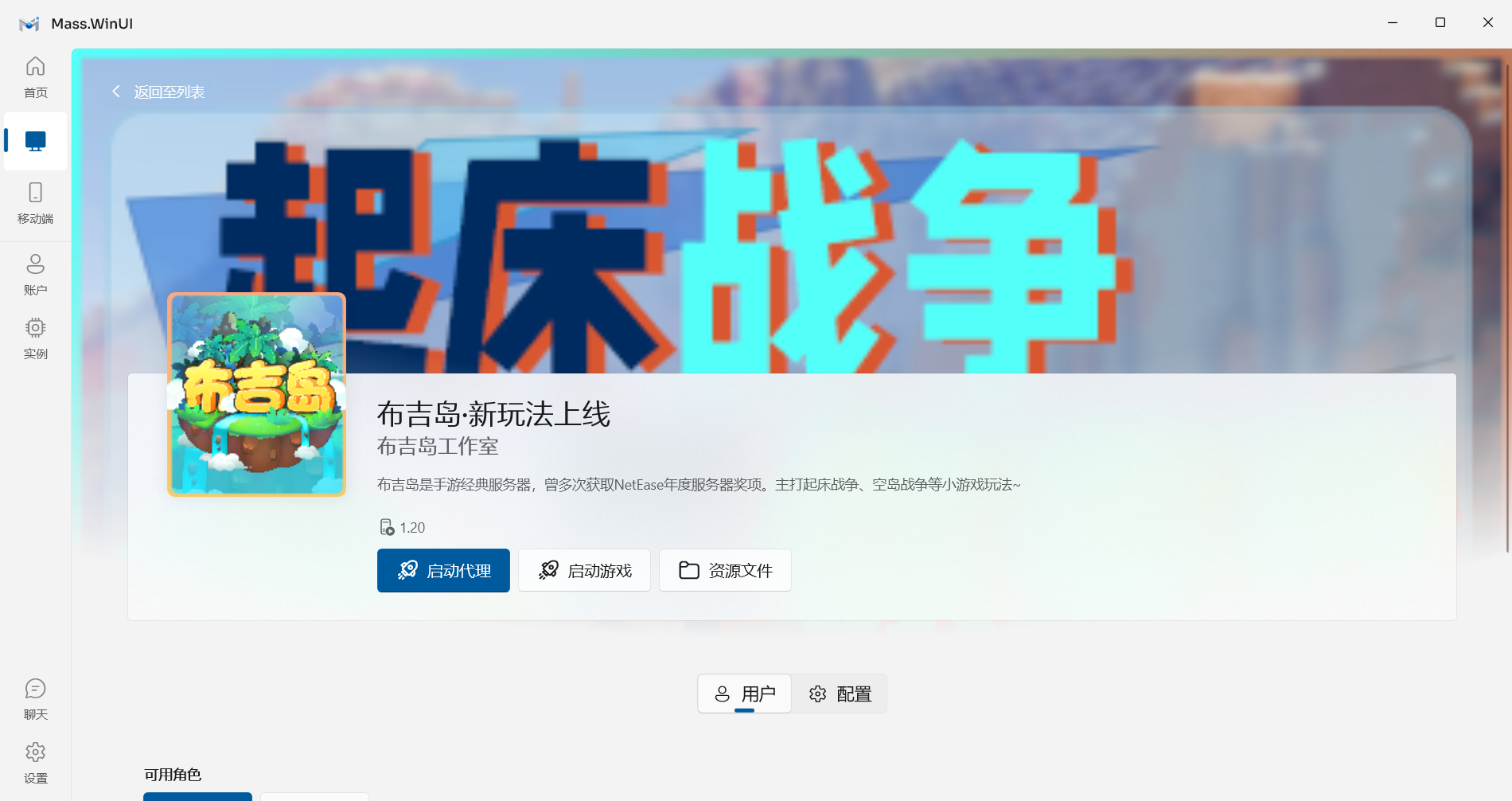Click the title 布吉岛·新玩法上线

[493, 414]
